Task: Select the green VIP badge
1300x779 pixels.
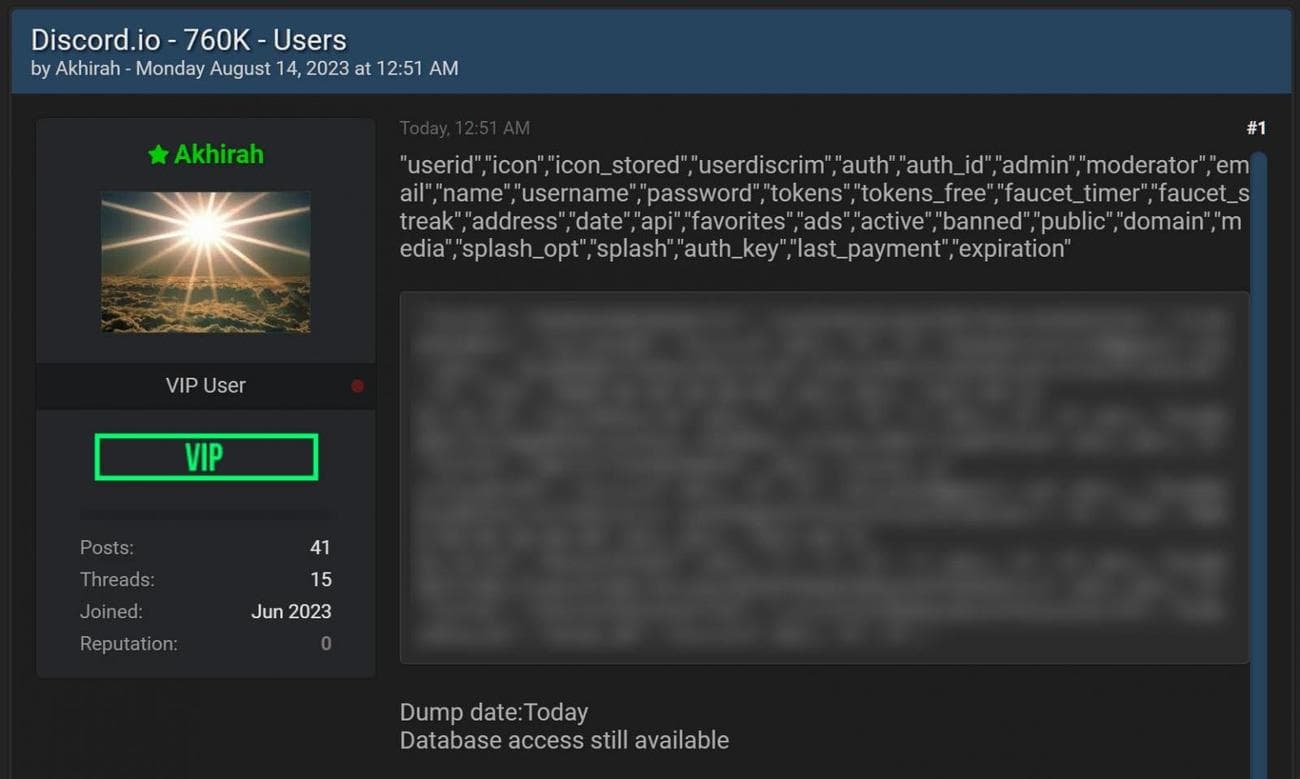Action: pos(205,457)
